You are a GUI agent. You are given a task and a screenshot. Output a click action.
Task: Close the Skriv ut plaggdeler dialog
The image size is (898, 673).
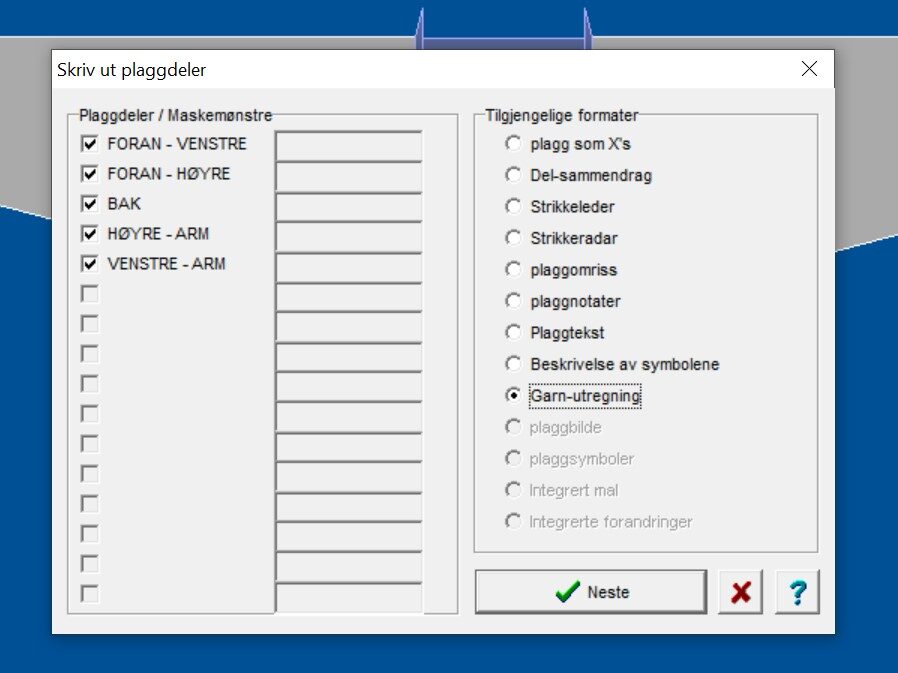point(809,69)
